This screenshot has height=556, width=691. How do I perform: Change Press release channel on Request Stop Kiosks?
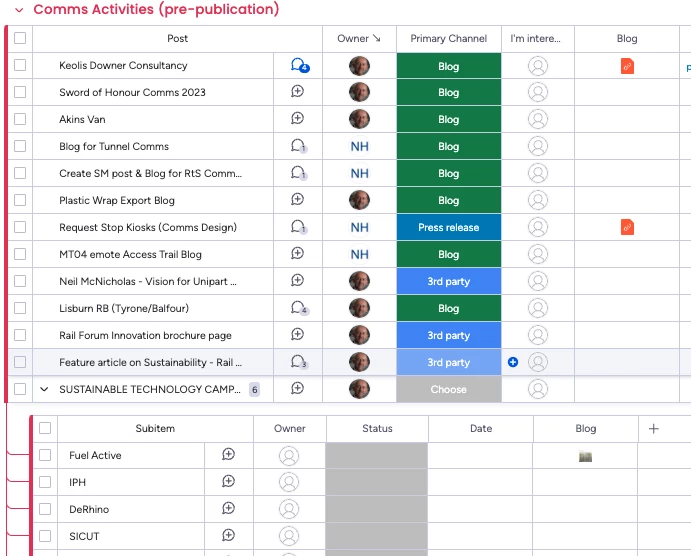click(x=449, y=227)
